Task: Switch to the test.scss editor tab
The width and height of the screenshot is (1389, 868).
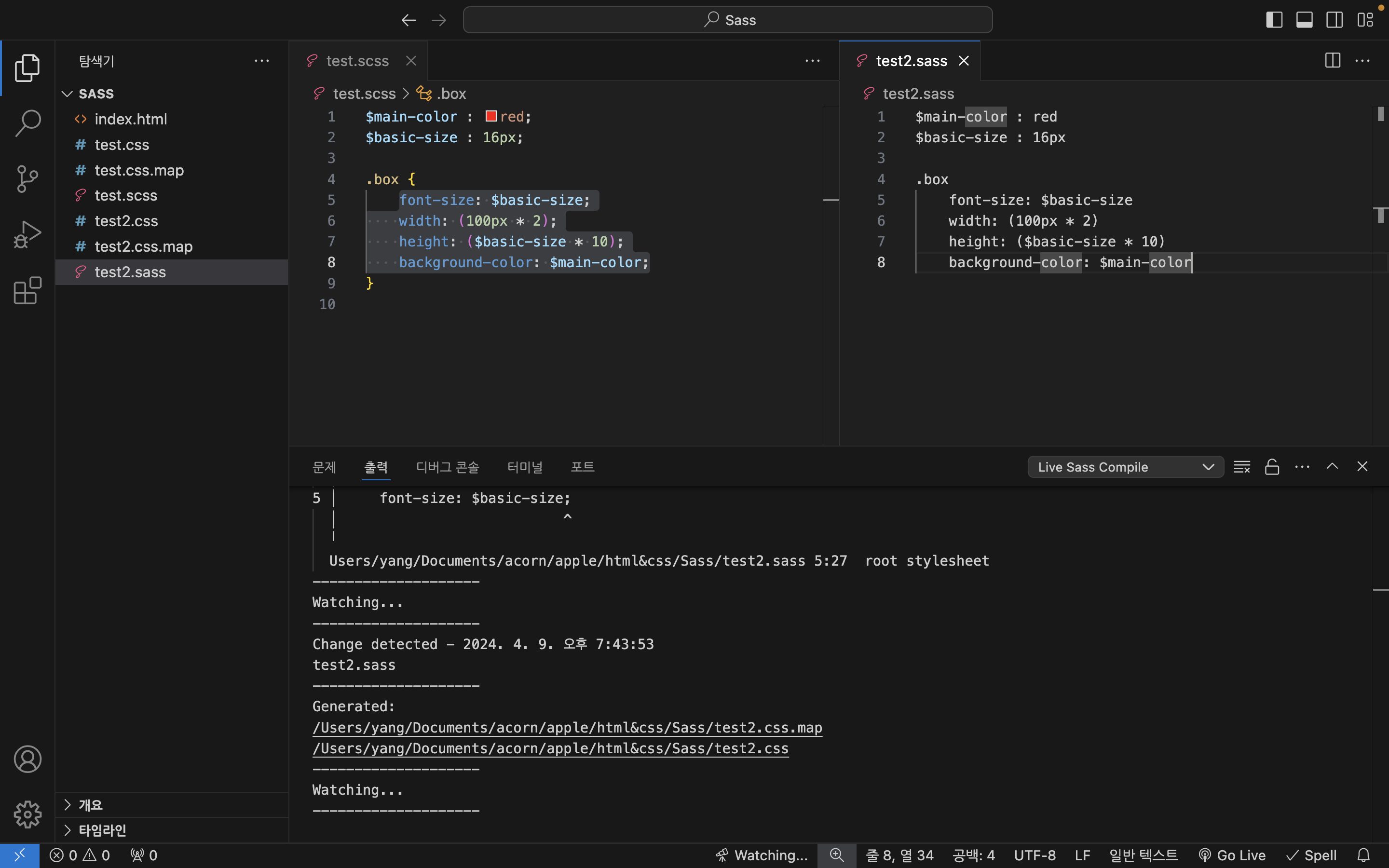Action: [357, 61]
